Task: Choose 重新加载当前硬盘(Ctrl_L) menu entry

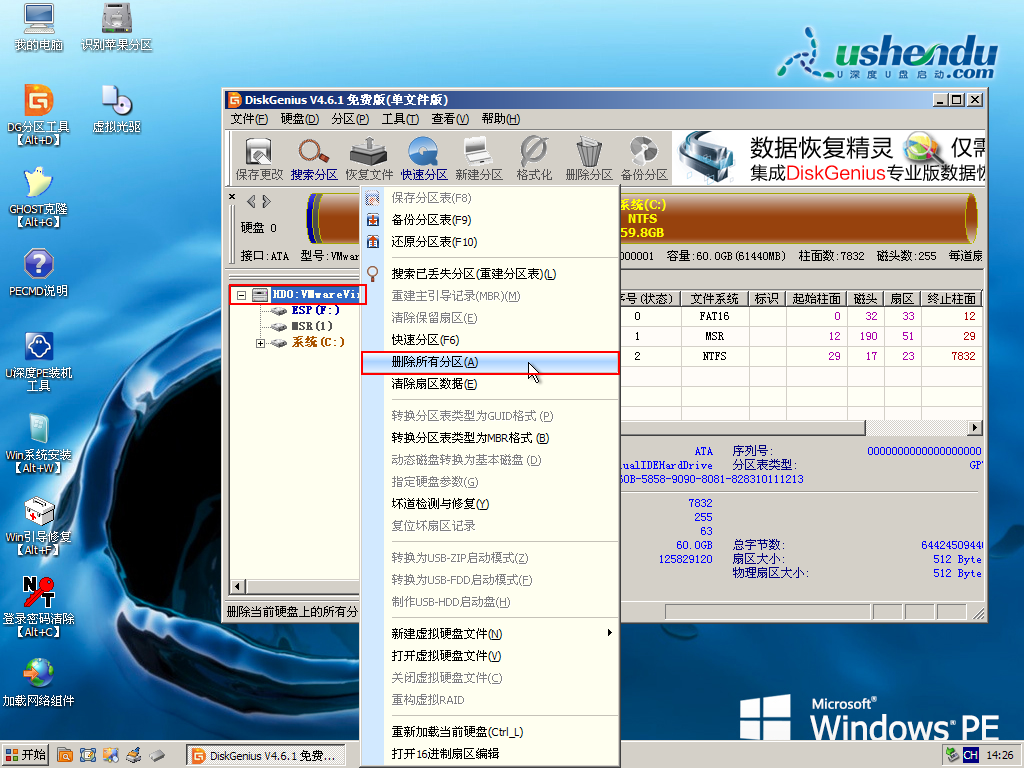Action: point(490,732)
